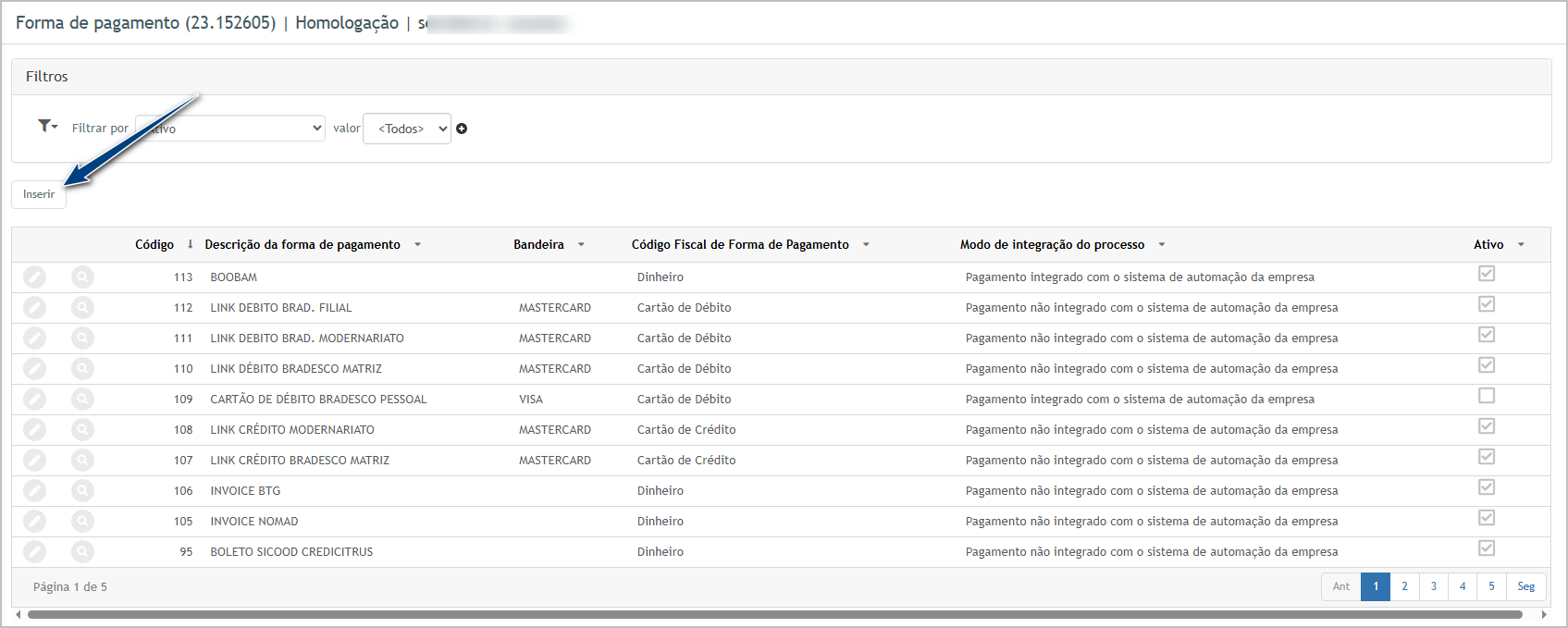Toggle Ativo checkbox for BOLETO SICOOD CREDICITRUS
This screenshot has width=1568, height=628.
(x=1487, y=548)
